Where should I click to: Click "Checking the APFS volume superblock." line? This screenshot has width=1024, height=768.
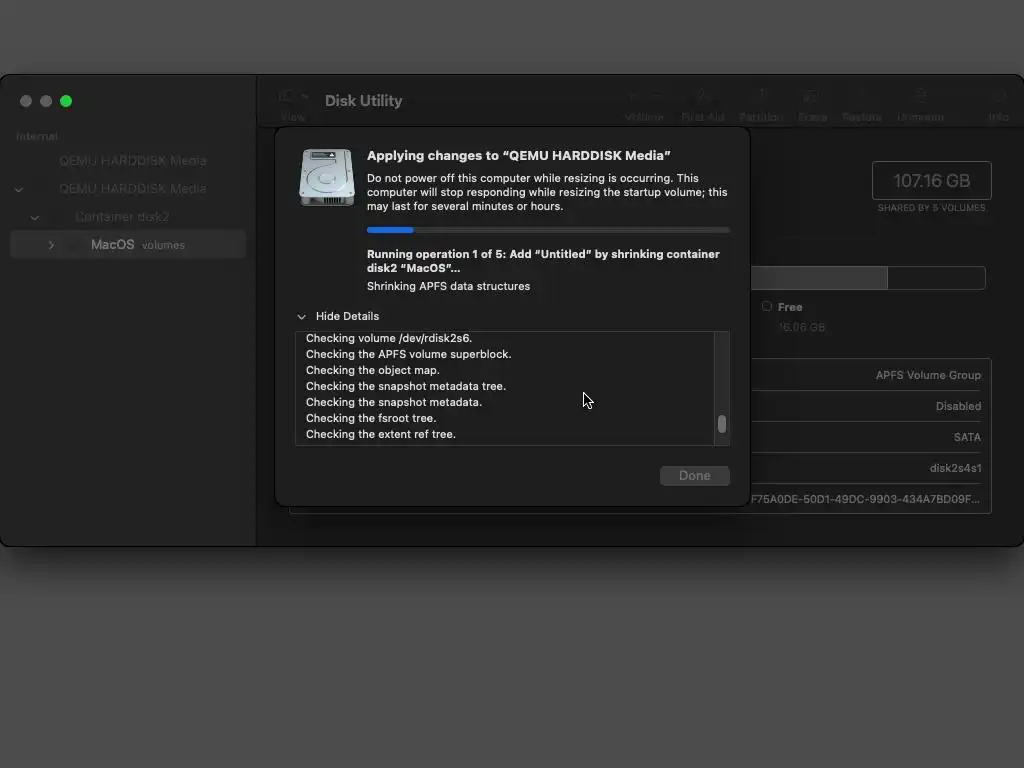pyautogui.click(x=408, y=354)
